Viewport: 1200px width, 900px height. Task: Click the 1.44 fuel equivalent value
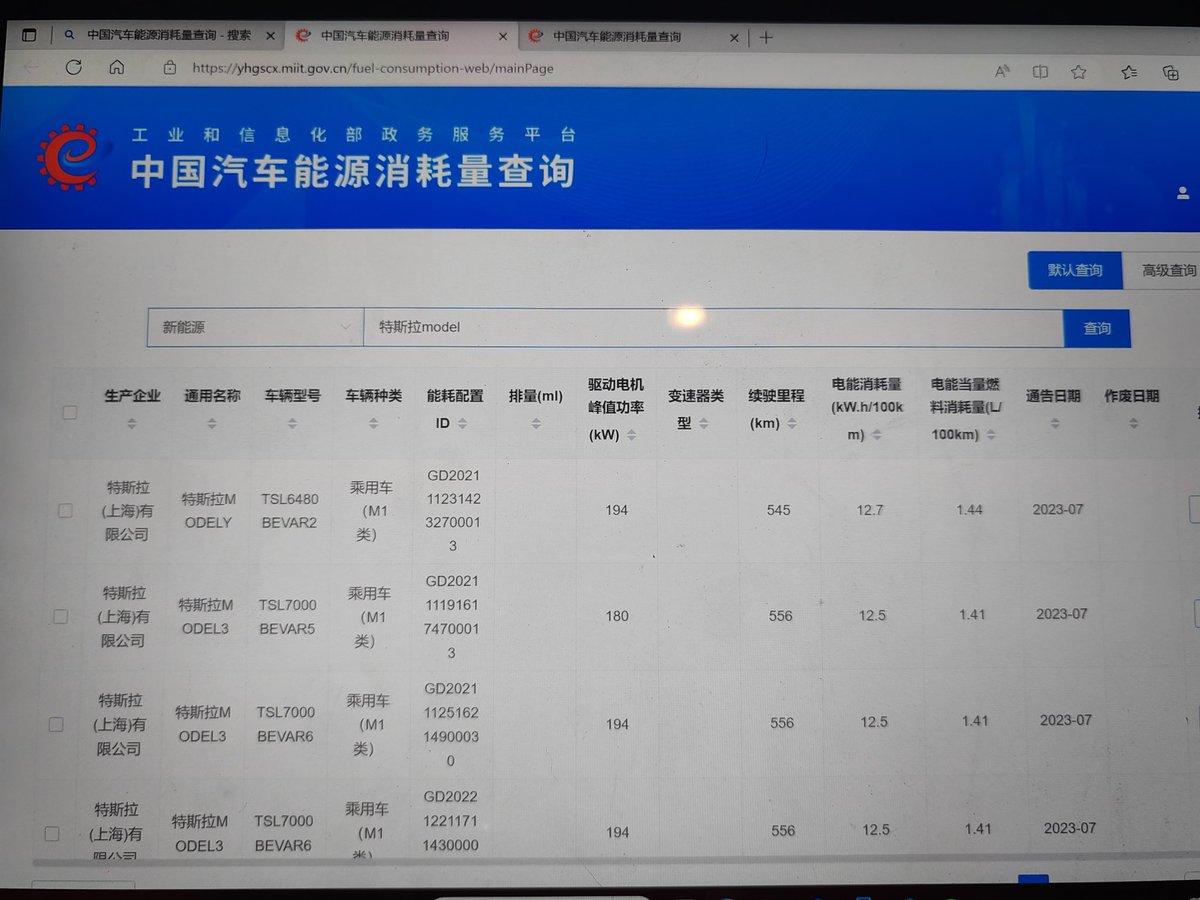pos(969,510)
